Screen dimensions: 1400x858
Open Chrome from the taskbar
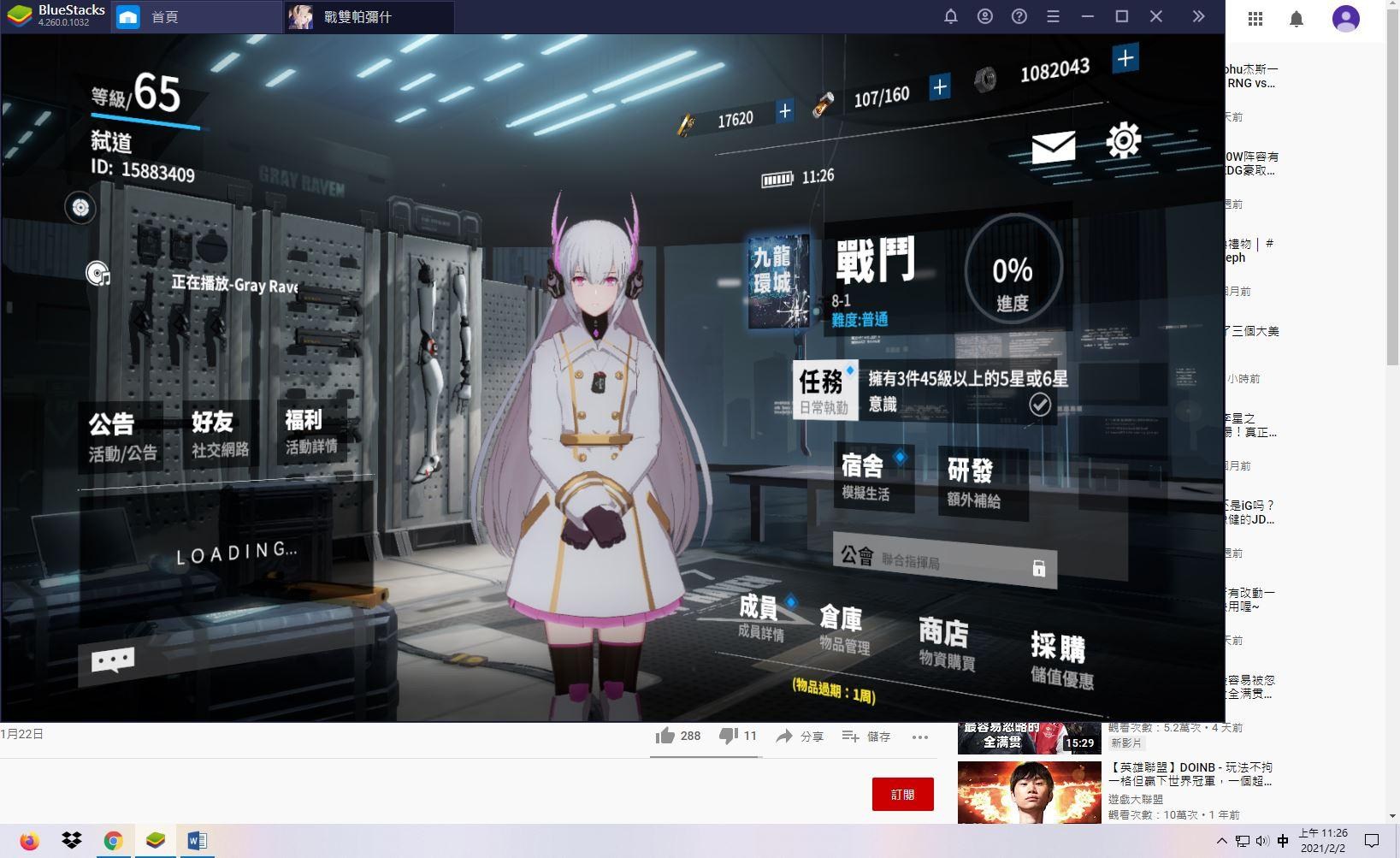click(x=113, y=841)
